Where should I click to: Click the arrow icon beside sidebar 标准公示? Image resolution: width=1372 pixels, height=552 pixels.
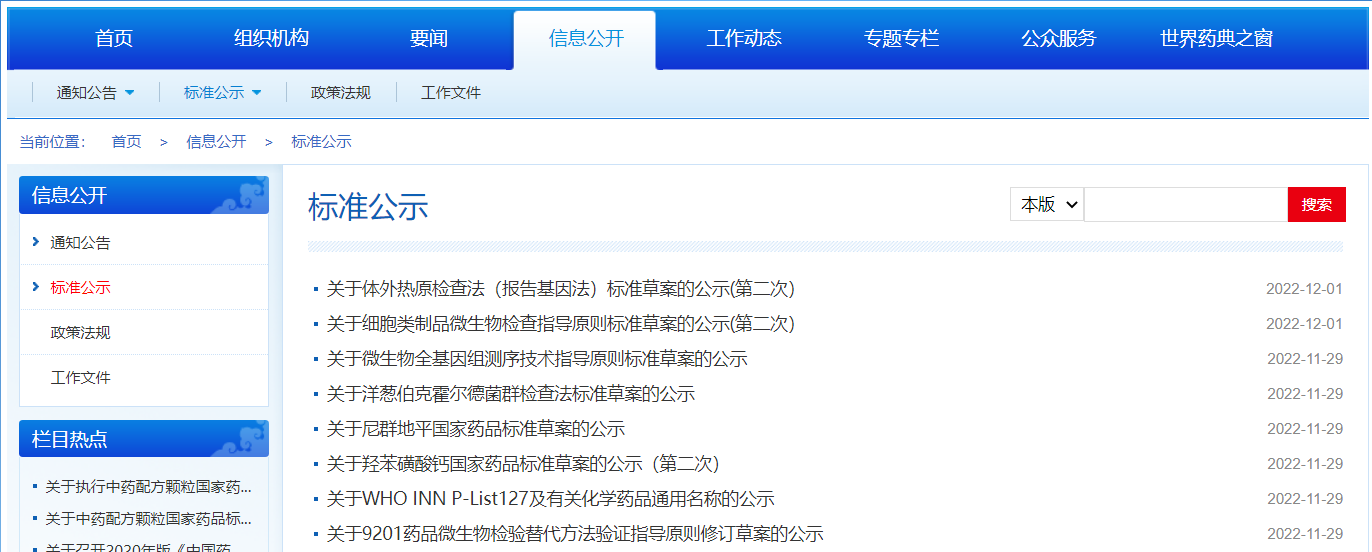(36, 287)
